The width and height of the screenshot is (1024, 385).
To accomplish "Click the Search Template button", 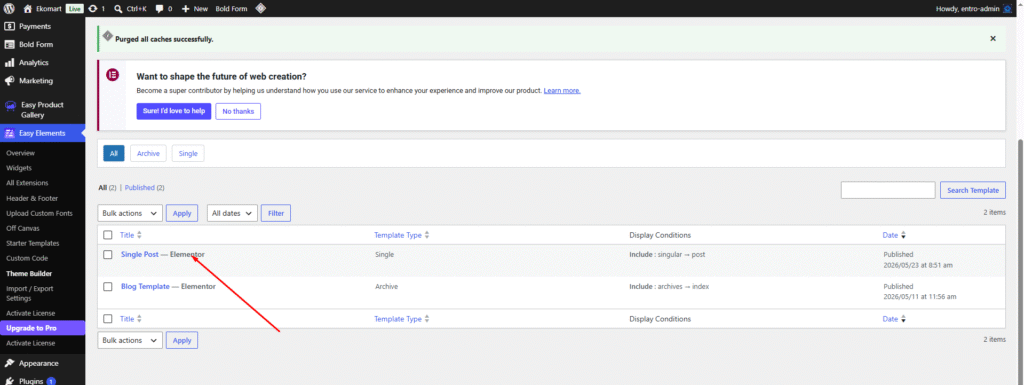I will point(973,190).
